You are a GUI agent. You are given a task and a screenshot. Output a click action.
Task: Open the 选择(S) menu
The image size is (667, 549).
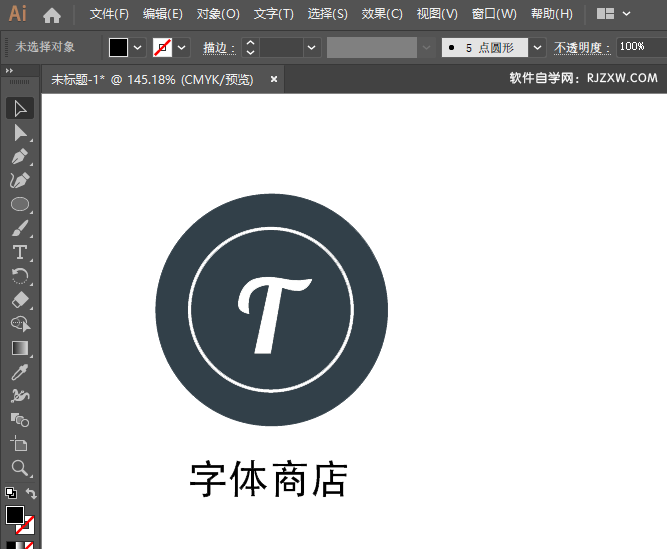(328, 14)
